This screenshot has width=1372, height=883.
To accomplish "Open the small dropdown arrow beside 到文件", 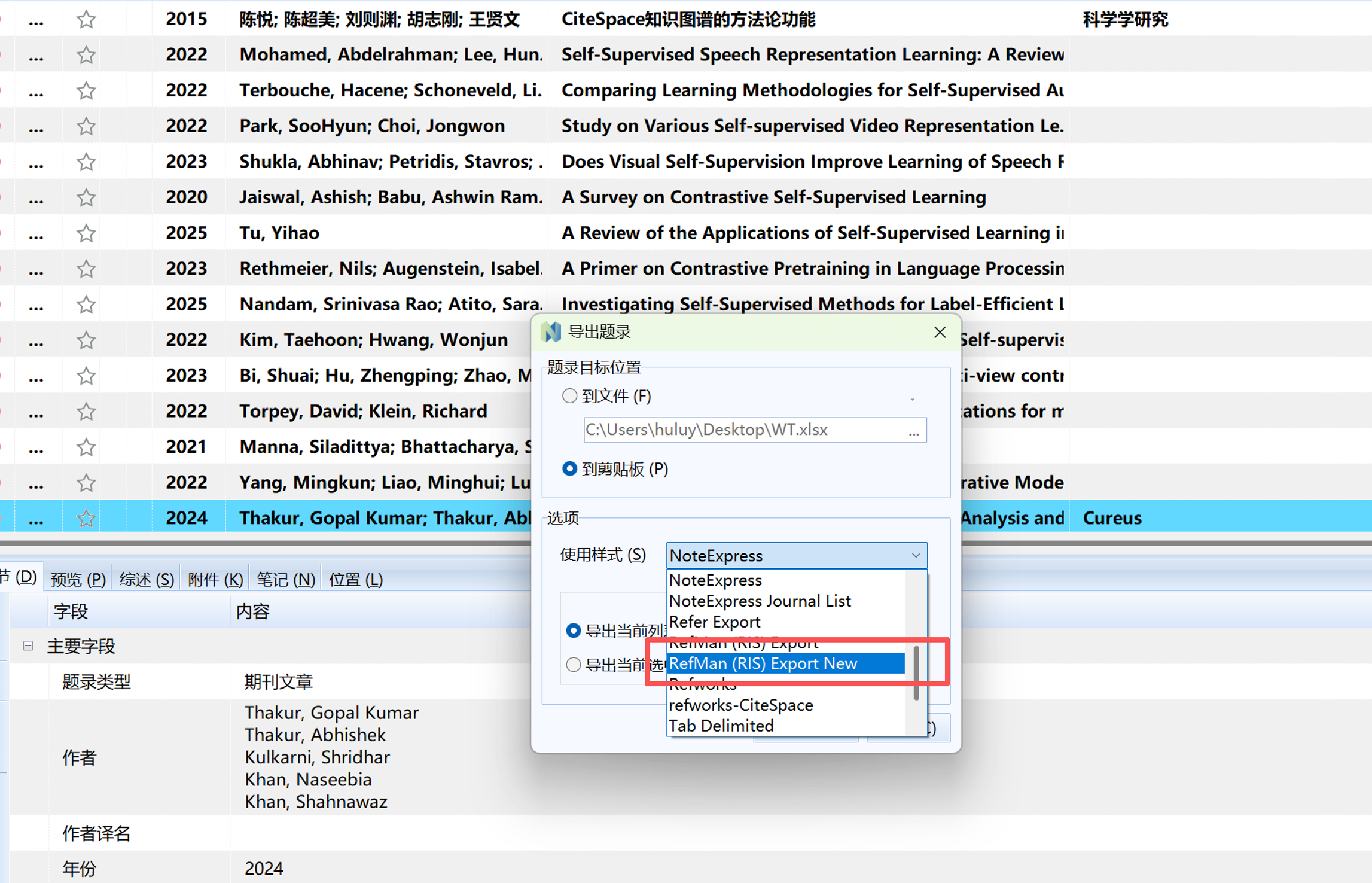I will point(913,399).
